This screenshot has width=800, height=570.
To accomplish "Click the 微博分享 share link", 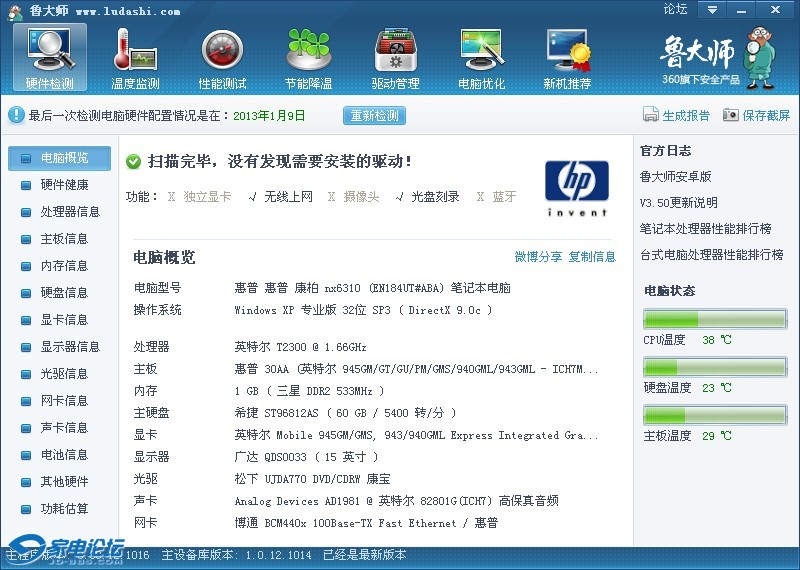I will coord(538,257).
